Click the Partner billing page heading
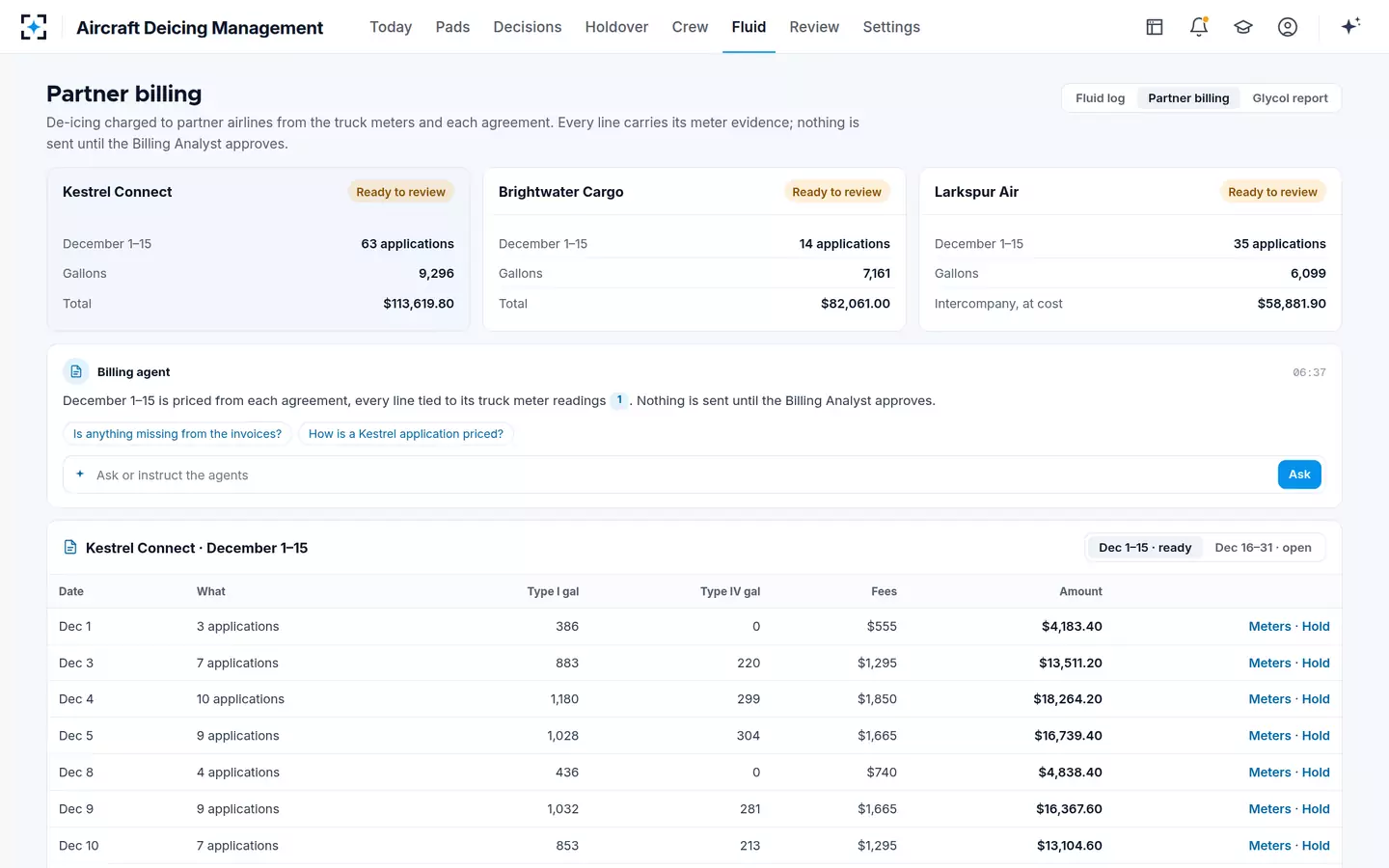Screen dimensions: 1389x868 [124, 94]
